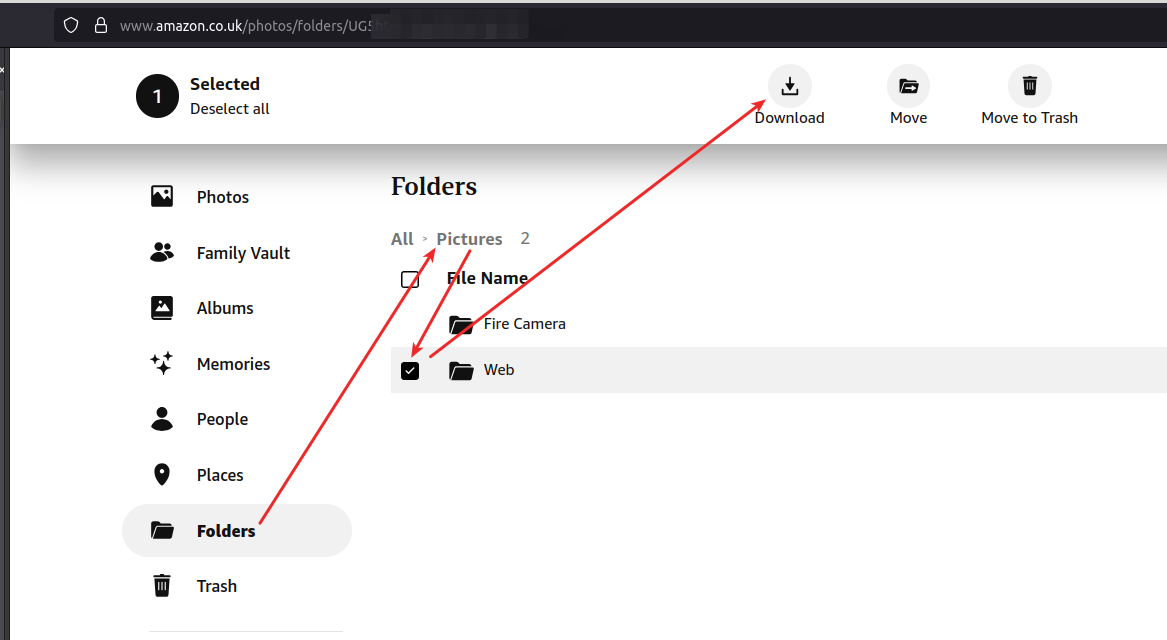This screenshot has width=1167, height=640.
Task: Click the padlock site security icon
Action: click(x=101, y=25)
